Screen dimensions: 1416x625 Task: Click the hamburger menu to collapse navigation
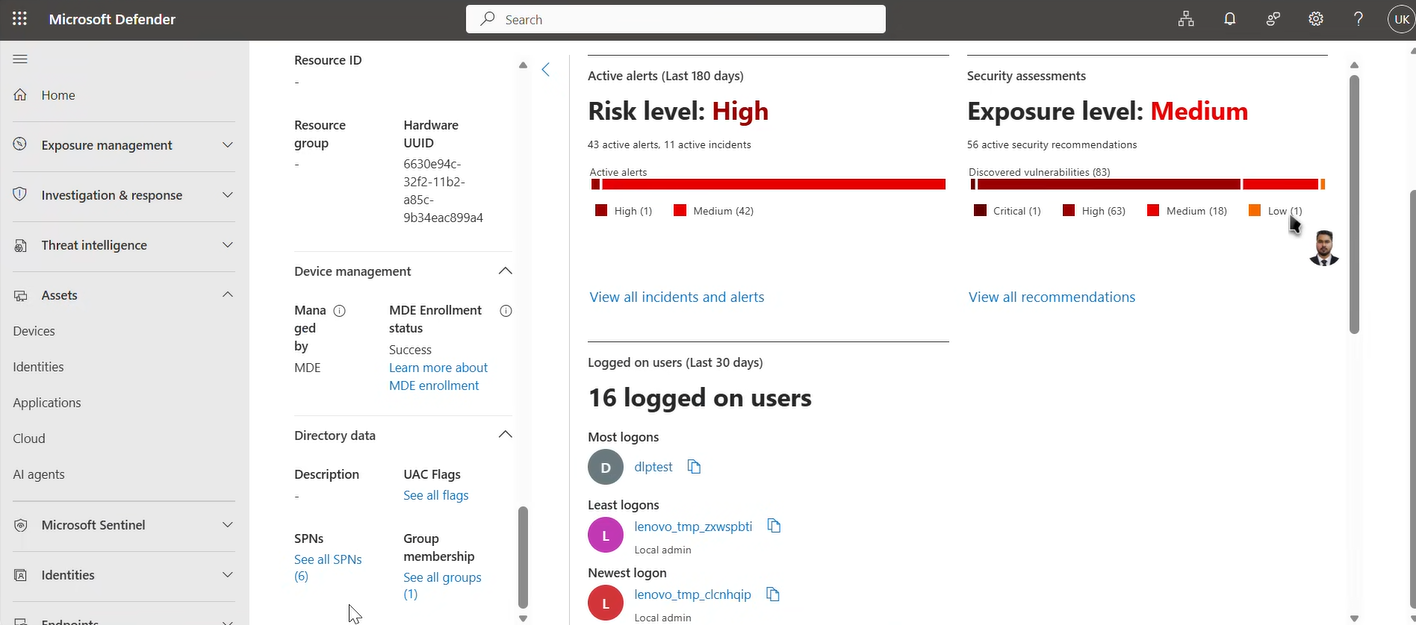point(19,58)
